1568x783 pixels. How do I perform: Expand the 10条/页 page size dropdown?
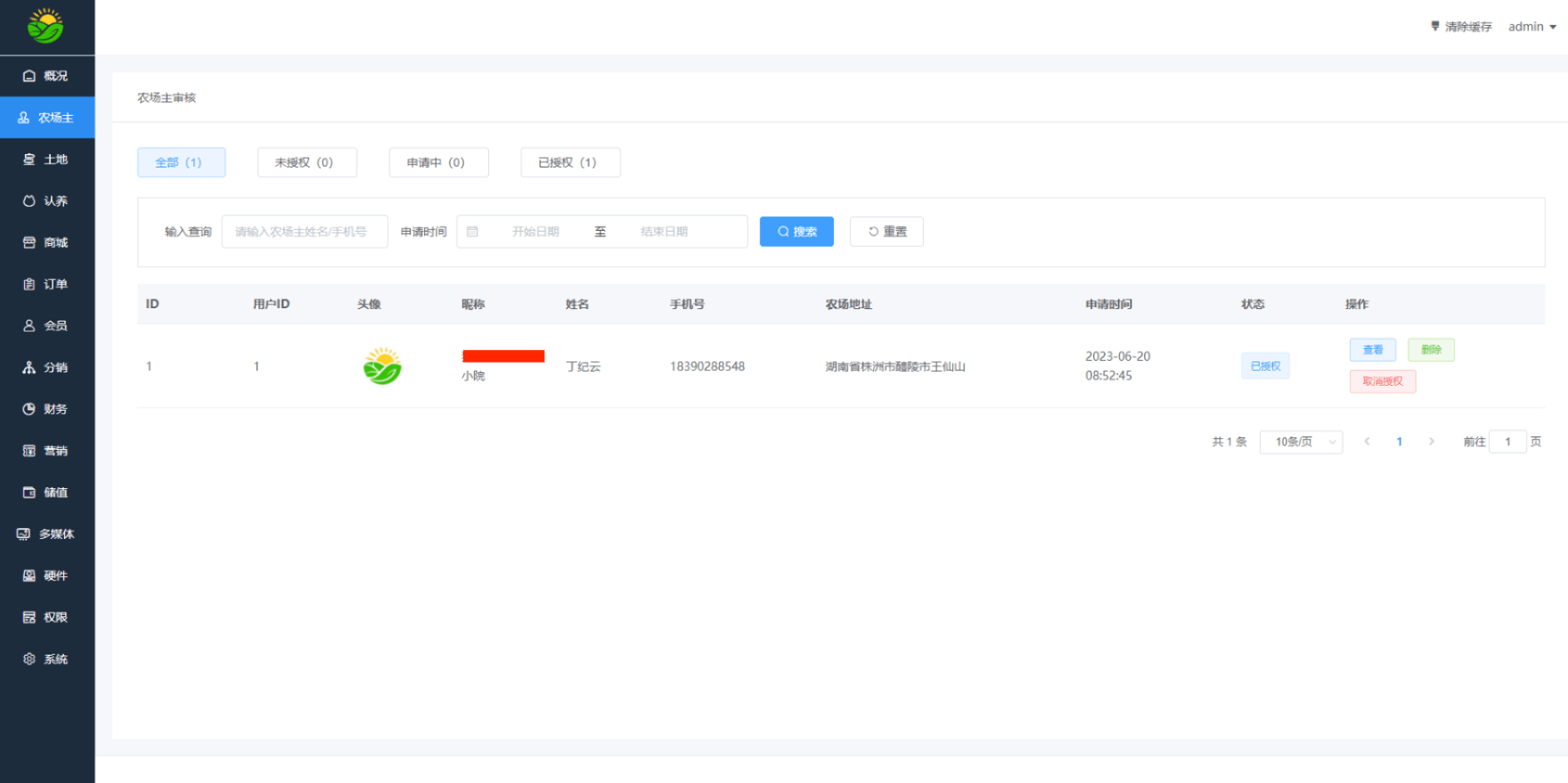(x=1301, y=441)
